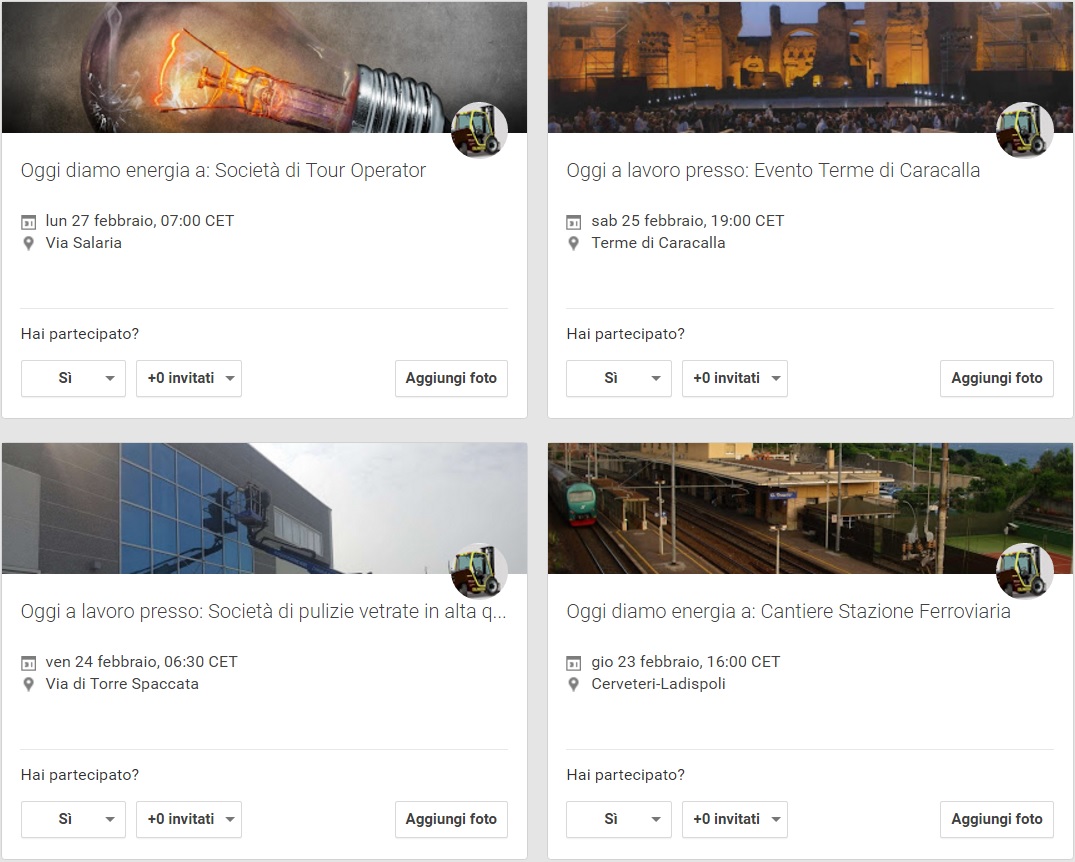Click Hai partecipato? on the Stazione Ferroviaria card
This screenshot has width=1075, height=862.
coord(625,775)
